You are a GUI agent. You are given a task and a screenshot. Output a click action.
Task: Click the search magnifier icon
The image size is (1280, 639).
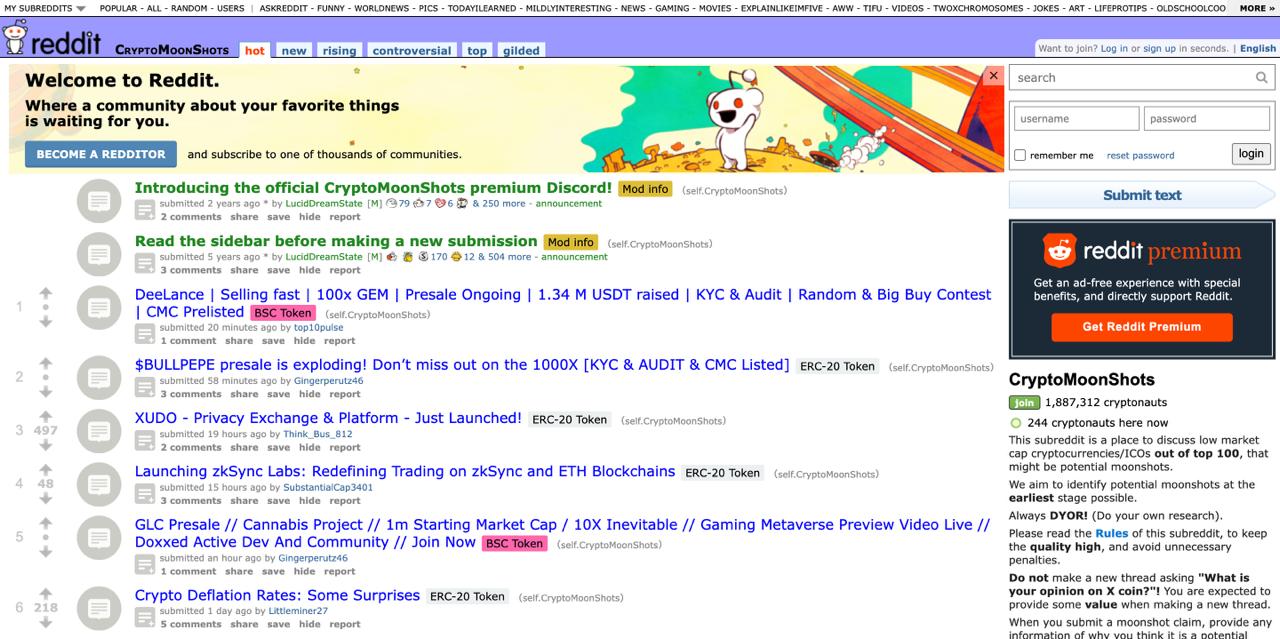click(x=1262, y=78)
